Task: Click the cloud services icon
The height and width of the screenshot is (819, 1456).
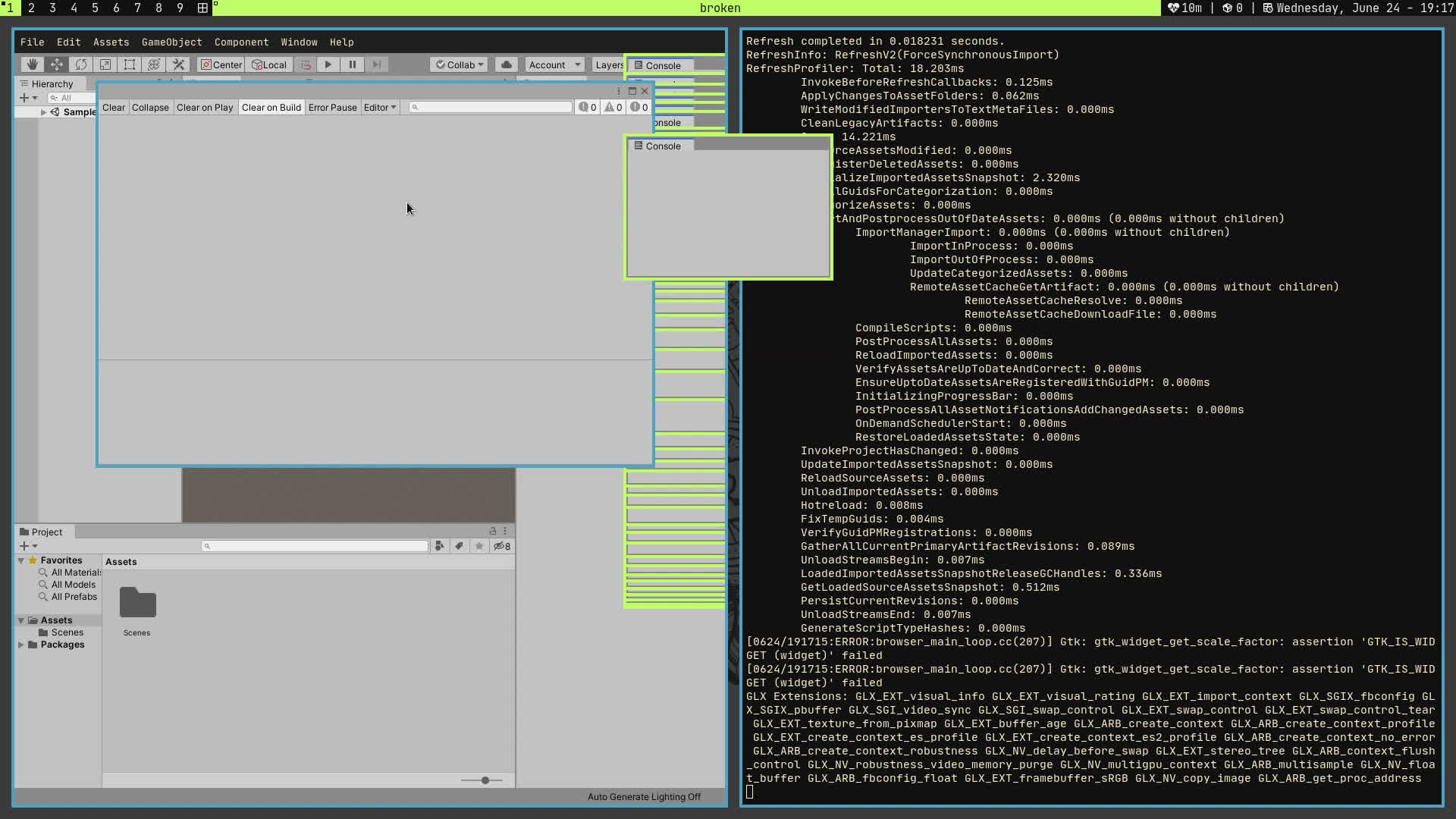Action: 507,64
